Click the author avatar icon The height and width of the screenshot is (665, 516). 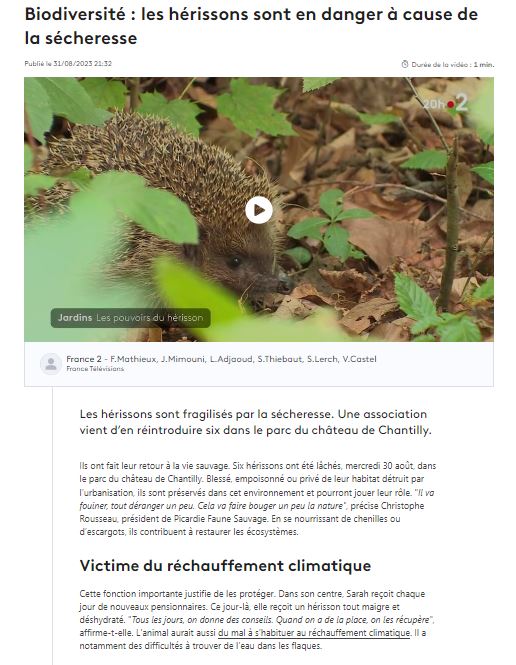tap(51, 363)
